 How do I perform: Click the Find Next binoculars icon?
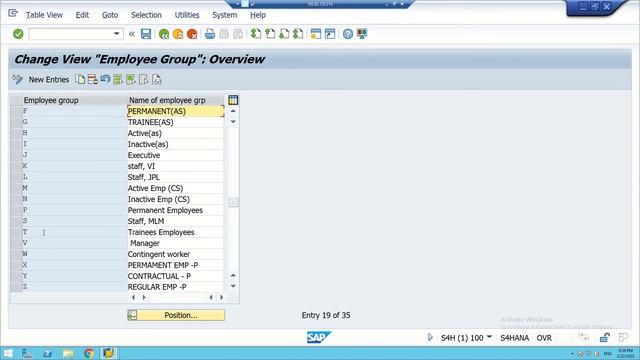pos(238,34)
